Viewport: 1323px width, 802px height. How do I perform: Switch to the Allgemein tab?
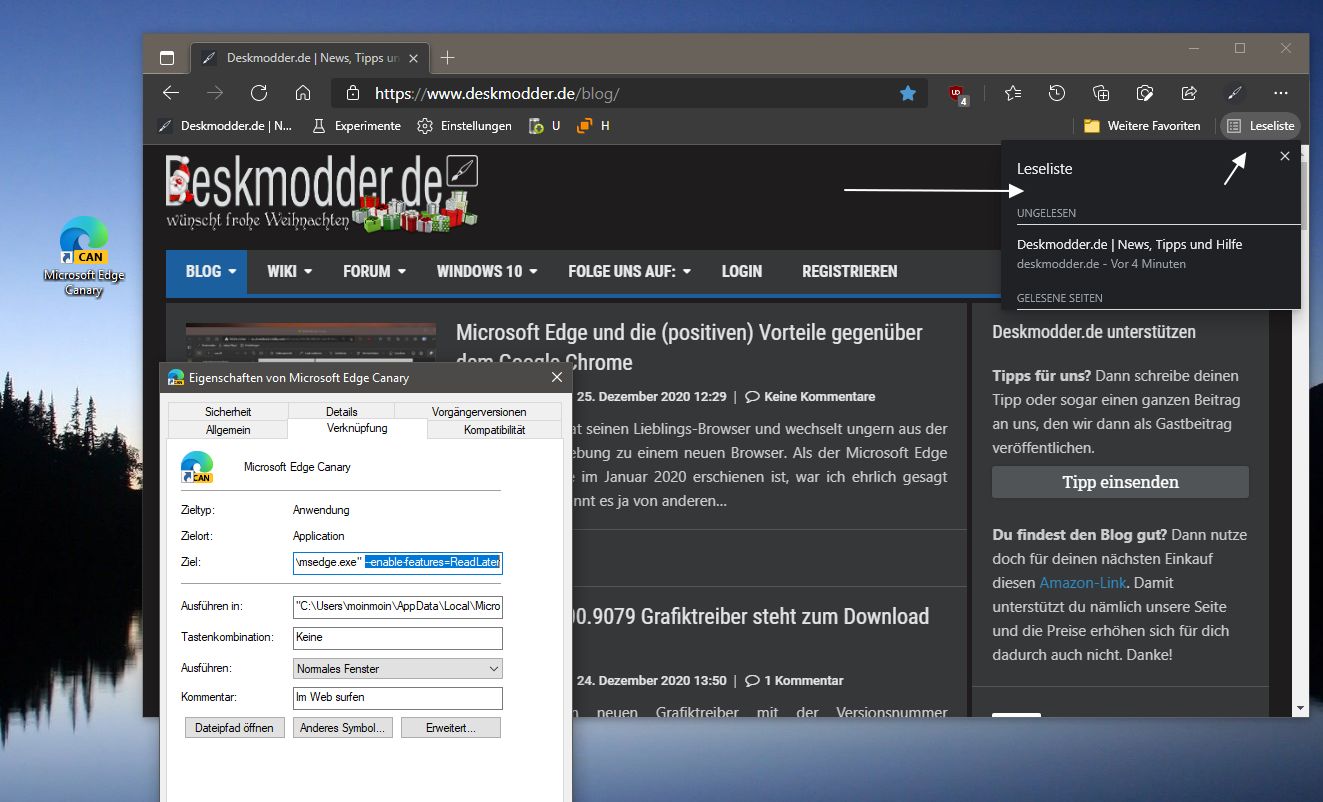(x=228, y=430)
